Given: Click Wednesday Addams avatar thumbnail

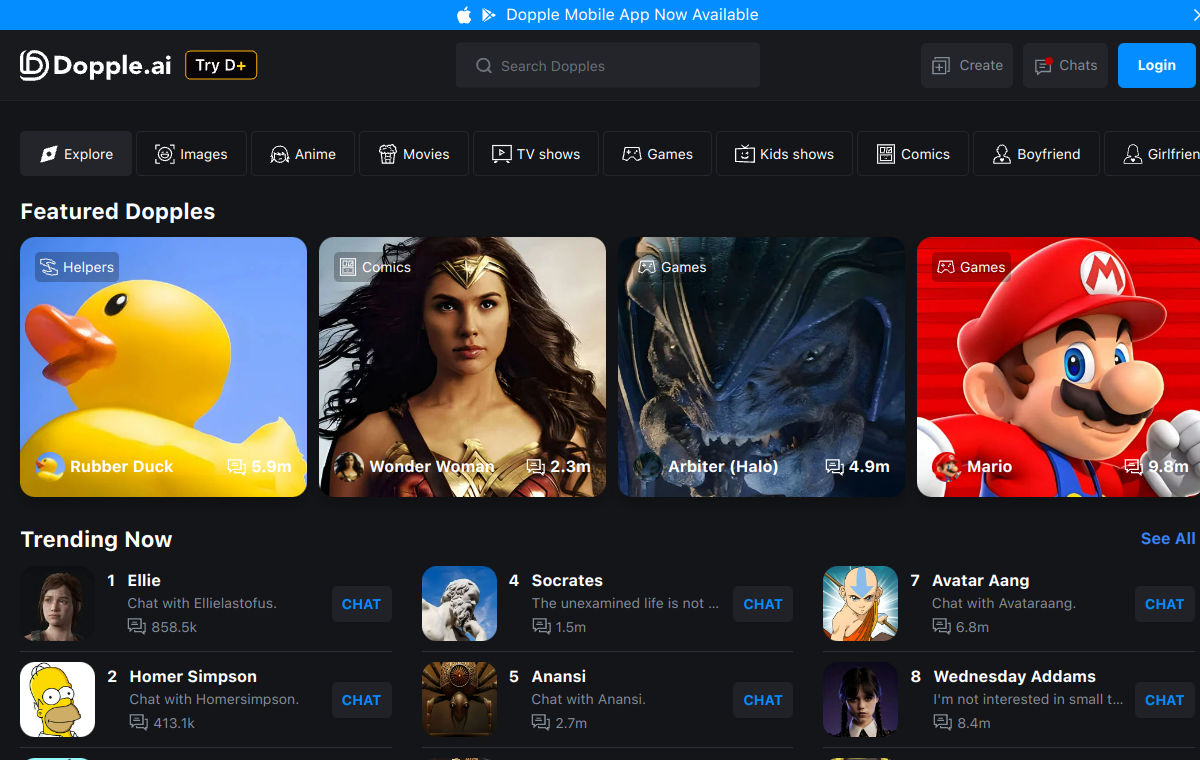Looking at the screenshot, I should pos(860,700).
